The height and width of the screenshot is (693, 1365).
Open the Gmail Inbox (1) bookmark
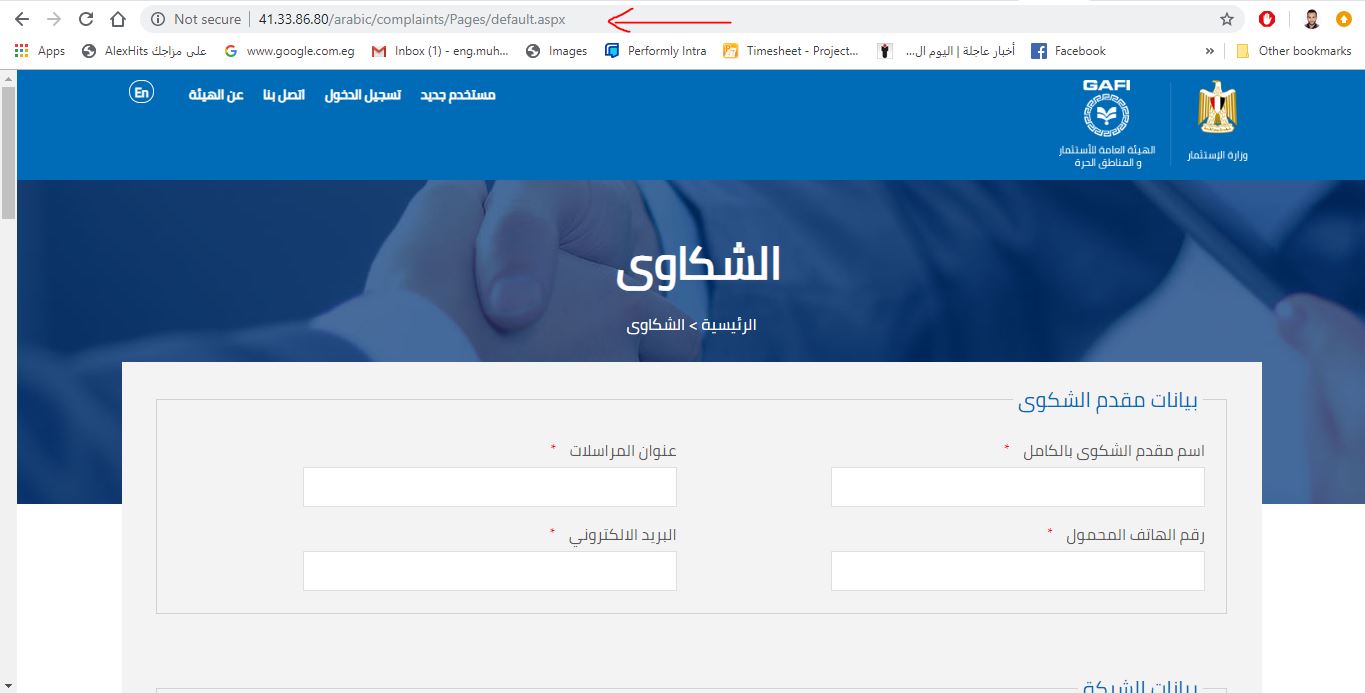[x=440, y=51]
